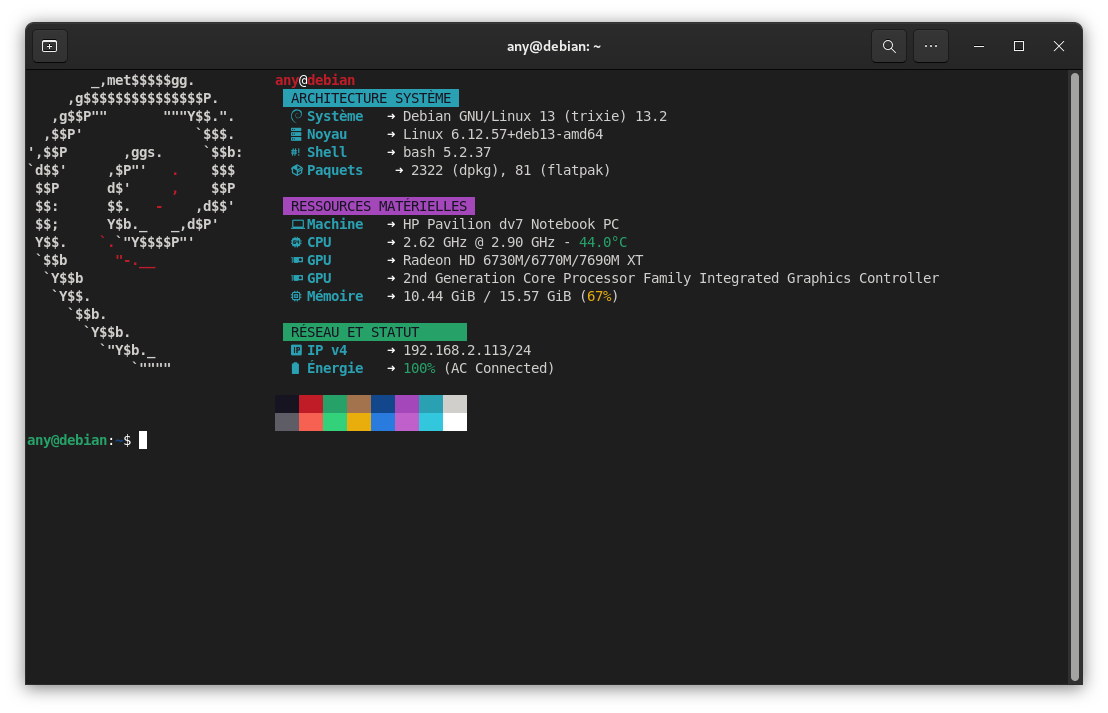
Task: Maximize the terminal window
Action: pyautogui.click(x=1019, y=46)
